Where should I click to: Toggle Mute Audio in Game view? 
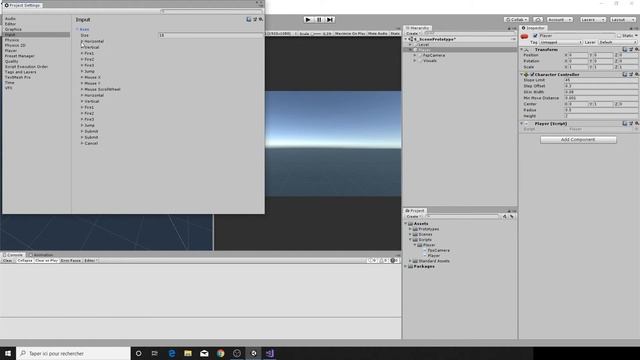[x=378, y=33]
